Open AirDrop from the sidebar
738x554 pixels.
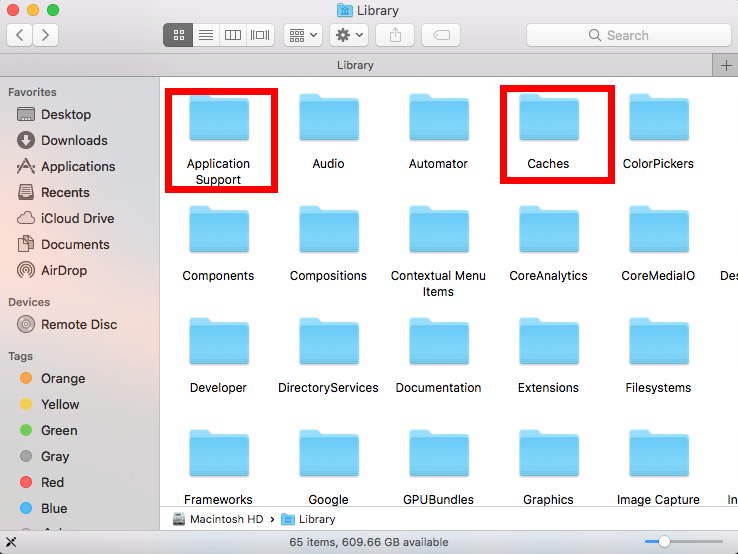click(x=63, y=271)
